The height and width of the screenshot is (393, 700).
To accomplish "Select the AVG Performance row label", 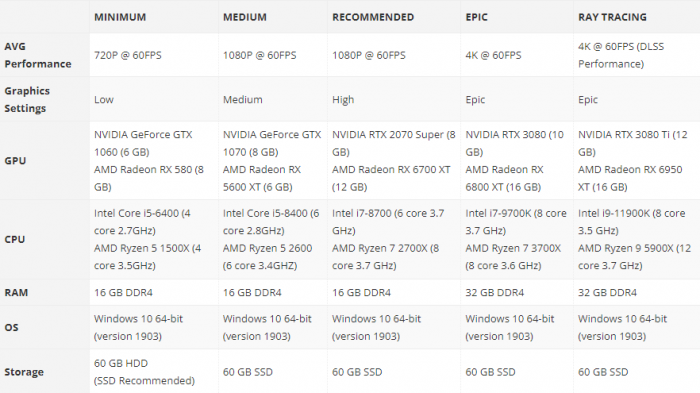I will [x=38, y=55].
